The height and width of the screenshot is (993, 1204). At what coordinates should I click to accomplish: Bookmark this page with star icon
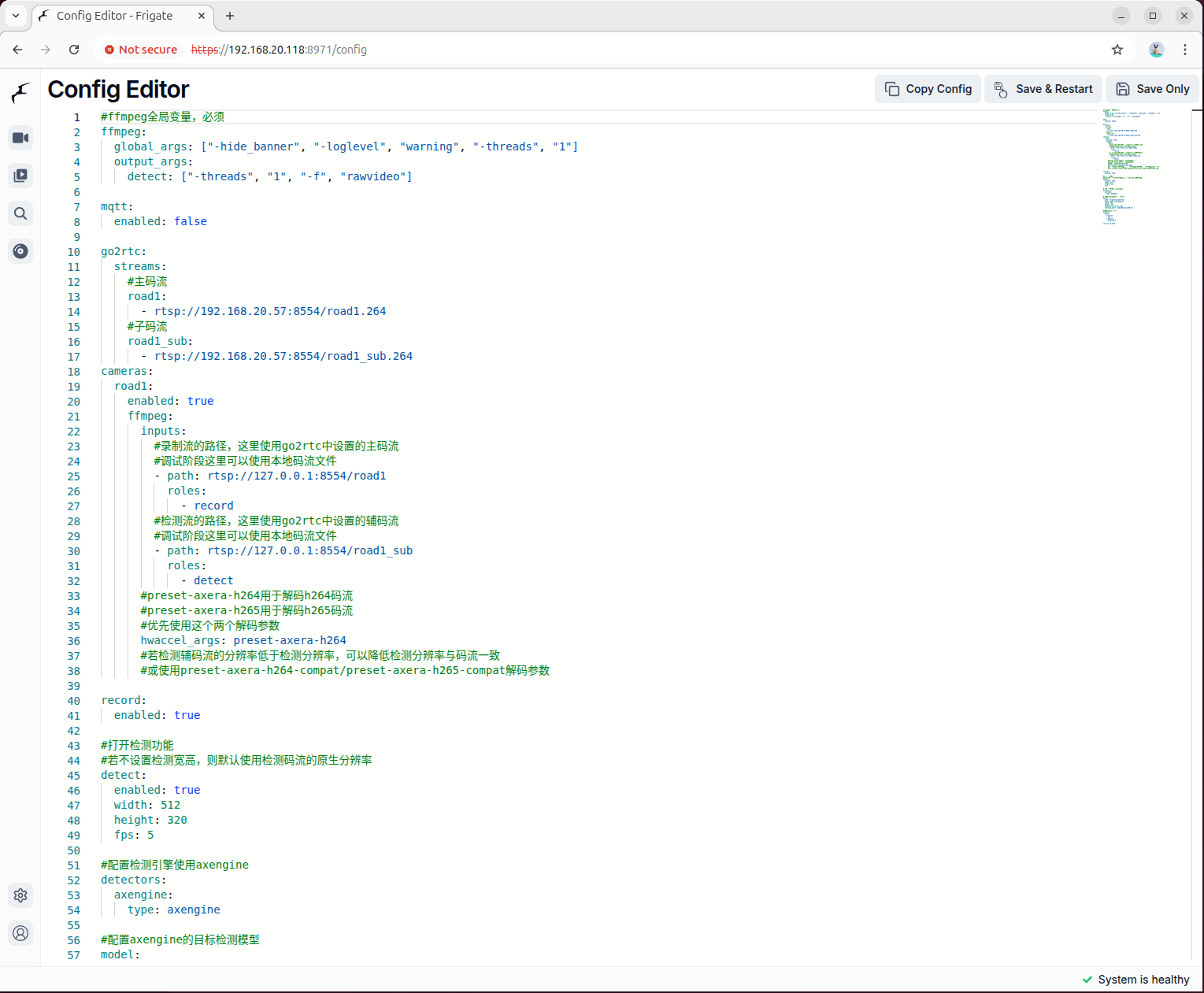[x=1117, y=50]
